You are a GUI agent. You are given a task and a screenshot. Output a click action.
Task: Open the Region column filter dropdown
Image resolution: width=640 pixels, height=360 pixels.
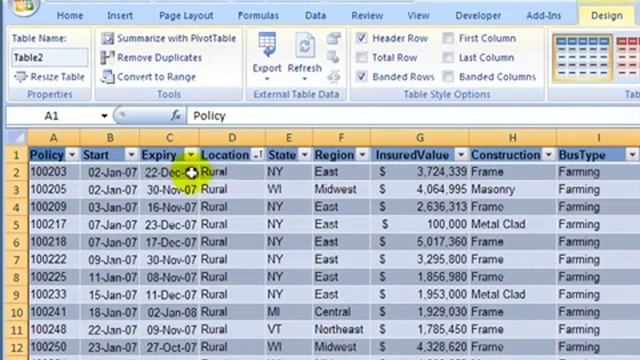tap(362, 155)
